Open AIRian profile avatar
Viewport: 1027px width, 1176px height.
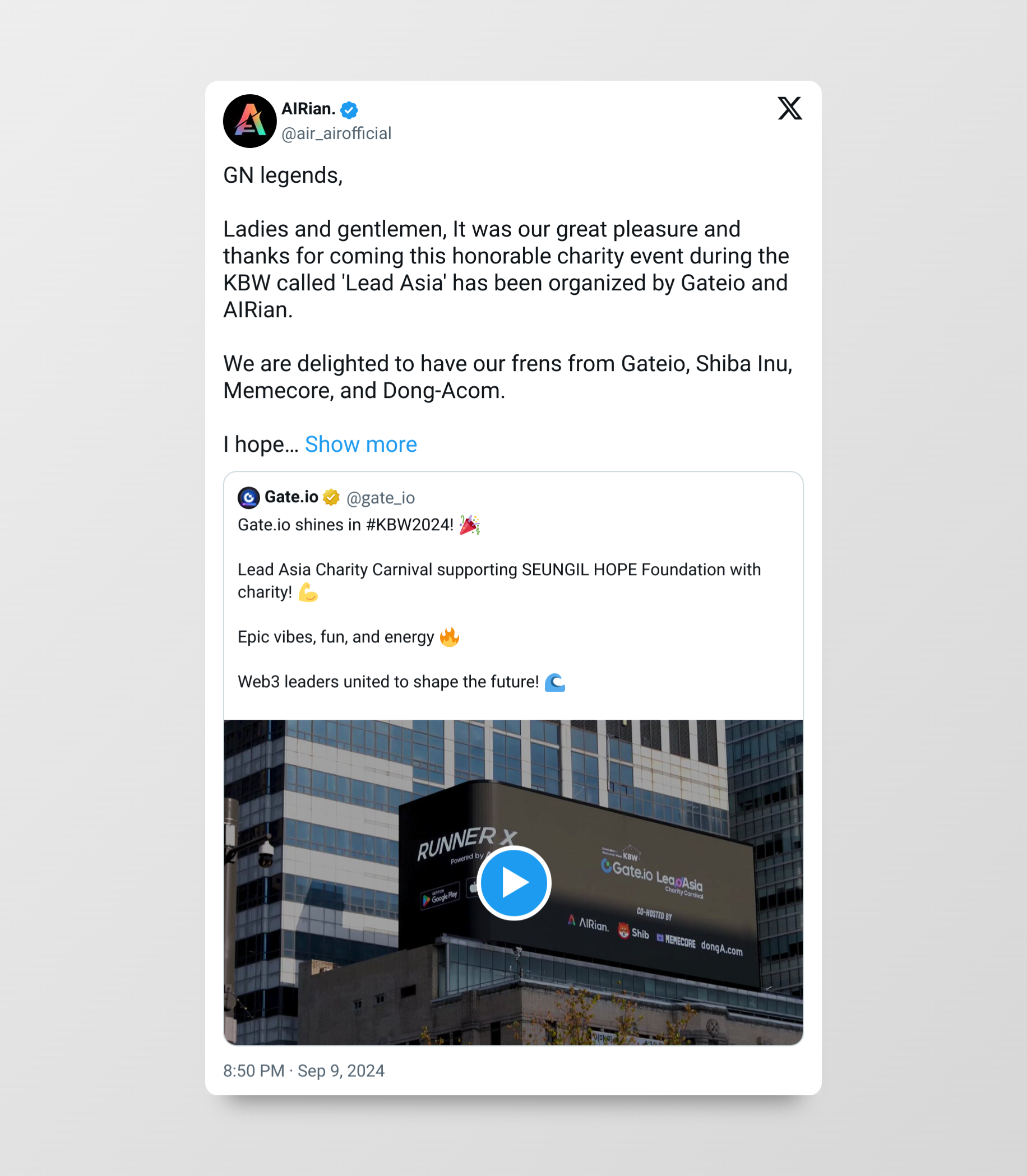[x=250, y=121]
